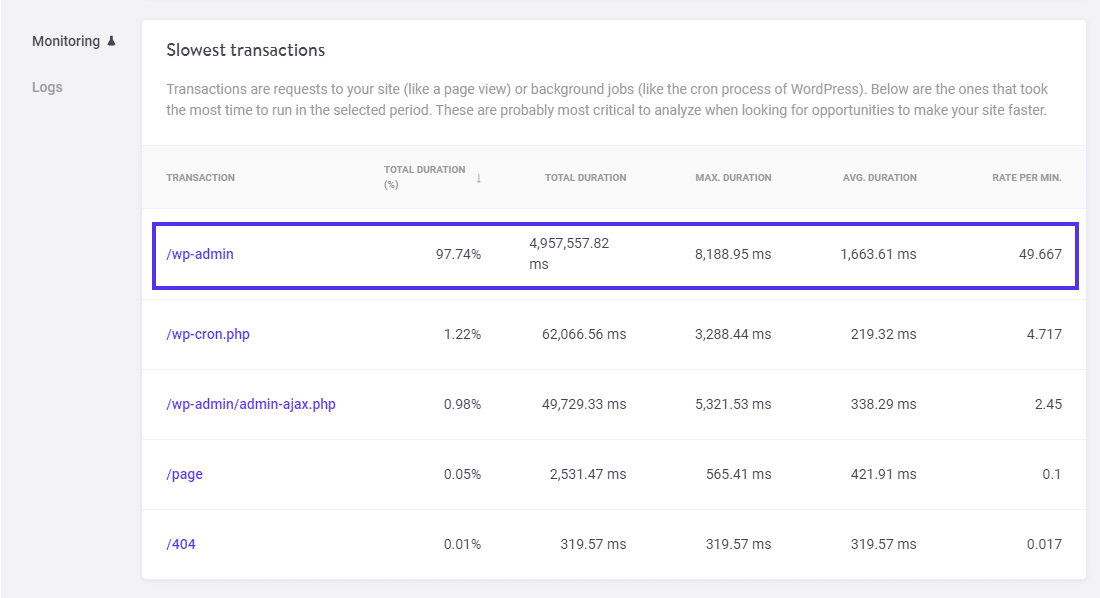
Task: View the /wp-admin/admin-ajax.php transaction
Action: coord(253,404)
